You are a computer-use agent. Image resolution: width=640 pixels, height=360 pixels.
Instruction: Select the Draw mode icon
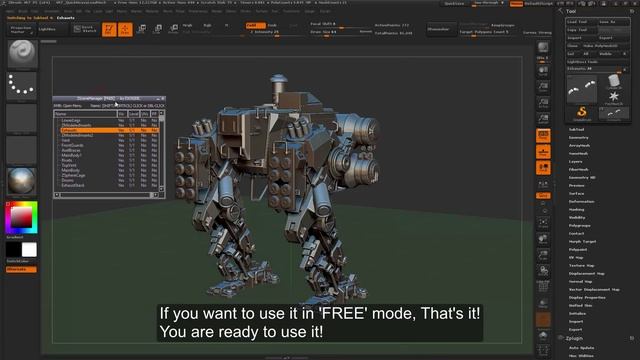click(125, 29)
